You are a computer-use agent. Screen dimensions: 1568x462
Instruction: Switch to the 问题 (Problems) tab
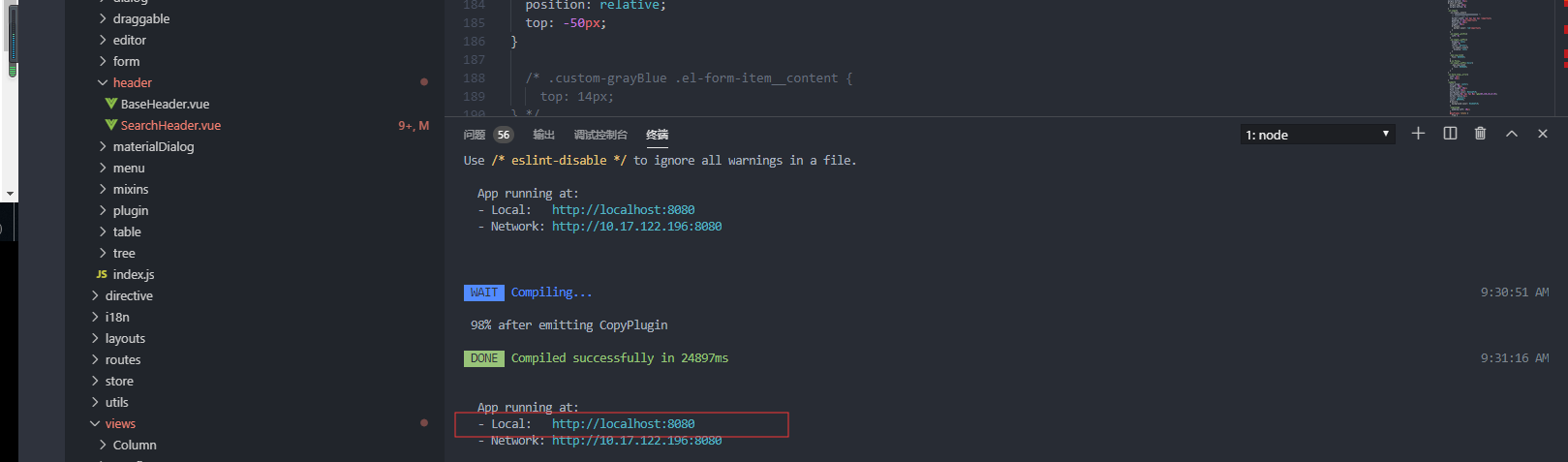coord(475,135)
